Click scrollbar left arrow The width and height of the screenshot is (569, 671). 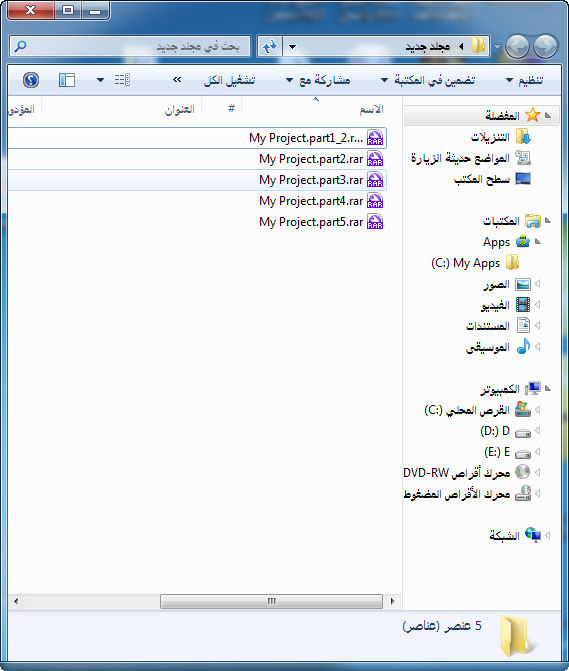point(16,601)
